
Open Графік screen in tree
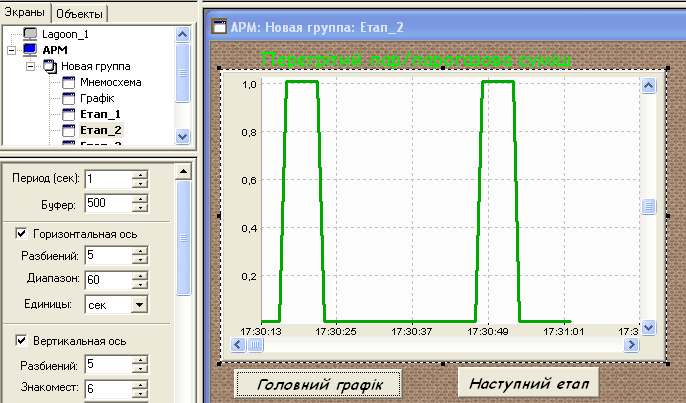click(x=97, y=98)
